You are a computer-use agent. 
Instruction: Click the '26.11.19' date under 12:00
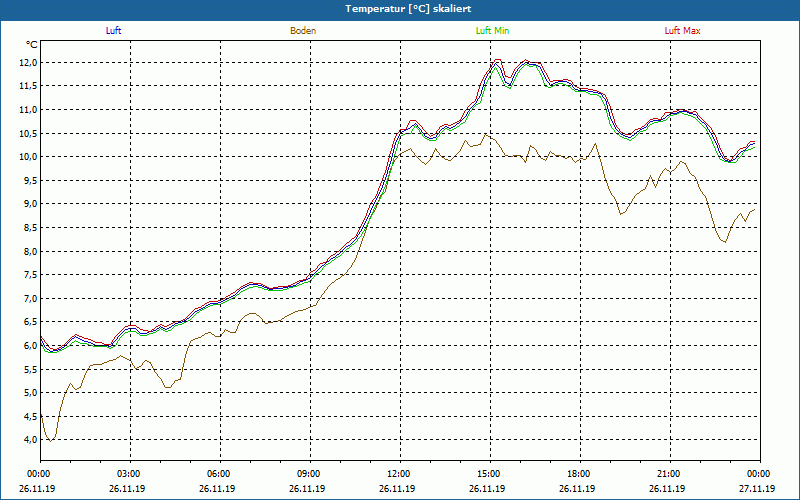pyautogui.click(x=397, y=489)
